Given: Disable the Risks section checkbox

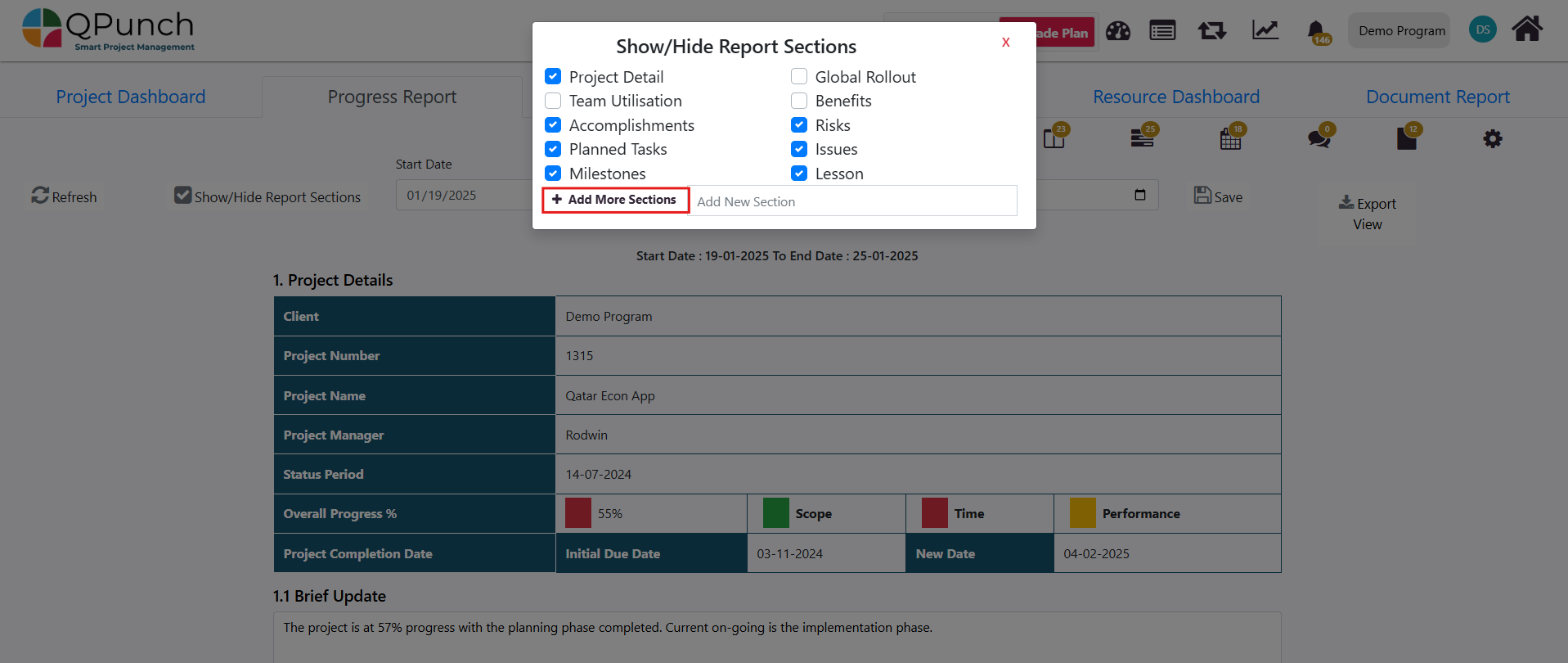Looking at the screenshot, I should (799, 125).
